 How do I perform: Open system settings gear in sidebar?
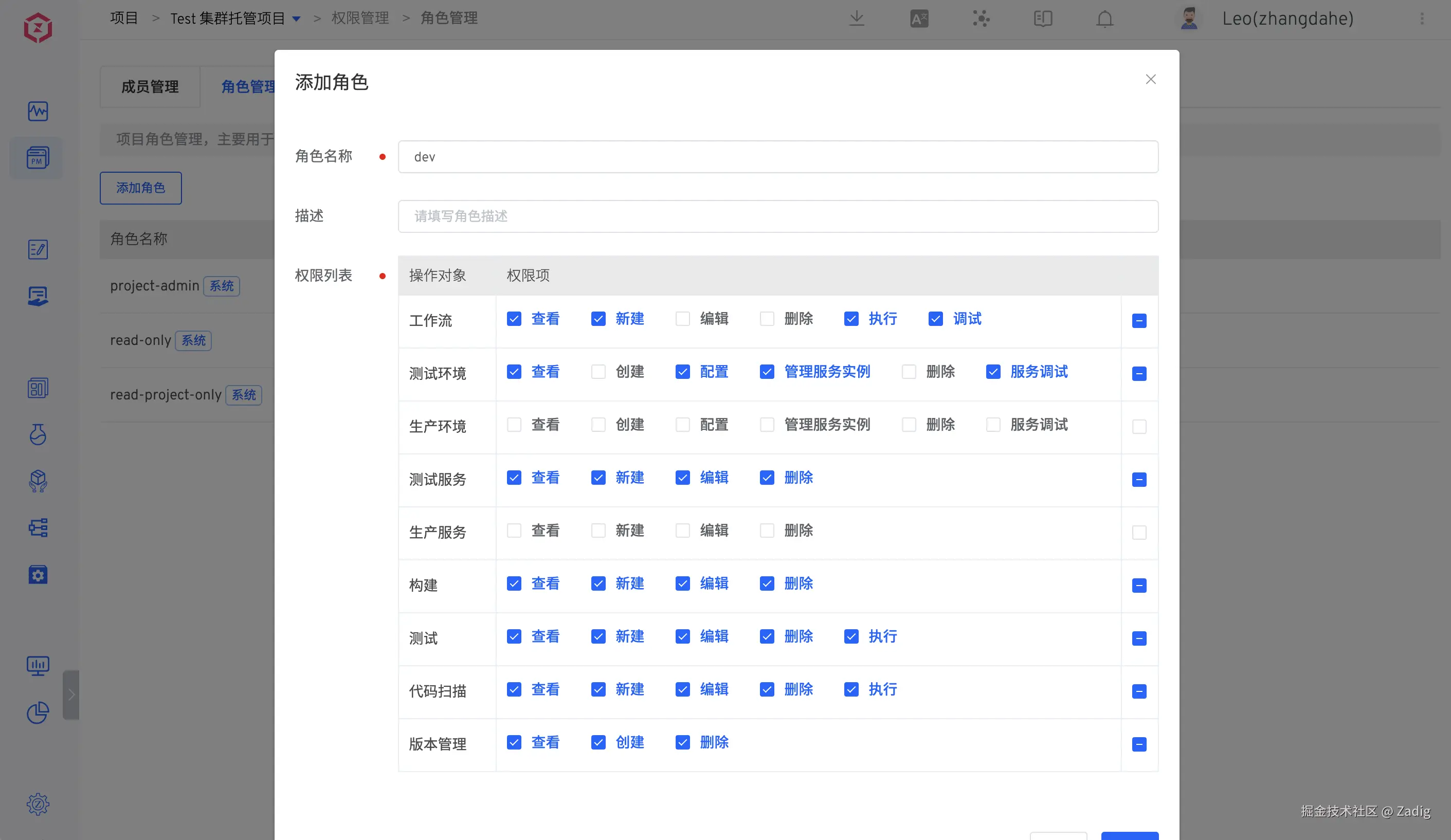pyautogui.click(x=38, y=805)
